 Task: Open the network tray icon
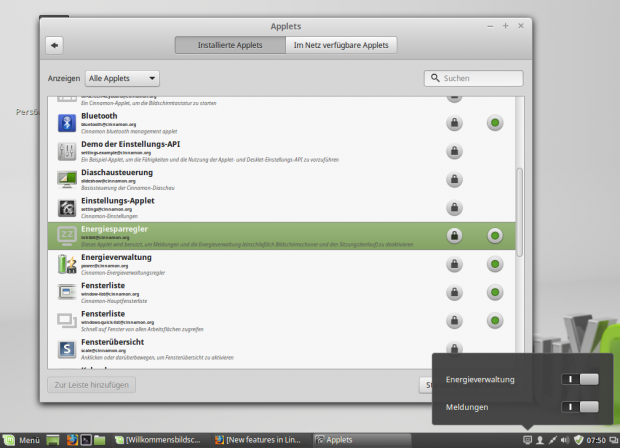[552, 440]
